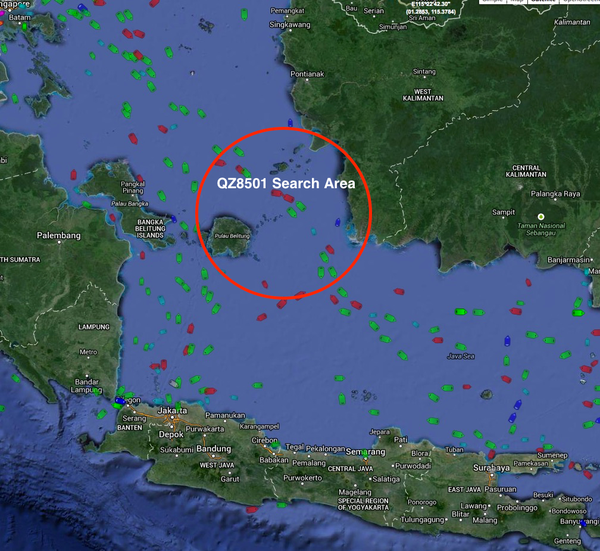Select the blue ship at the top near Singapore
Viewport: 600px width, 551px height.
pyautogui.click(x=82, y=7)
